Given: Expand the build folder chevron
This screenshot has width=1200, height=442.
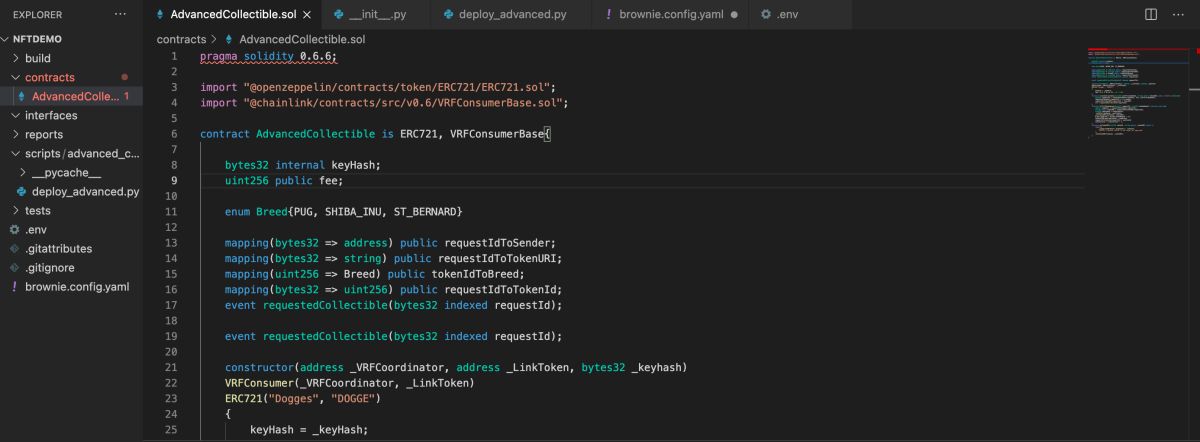Looking at the screenshot, I should click(16, 58).
